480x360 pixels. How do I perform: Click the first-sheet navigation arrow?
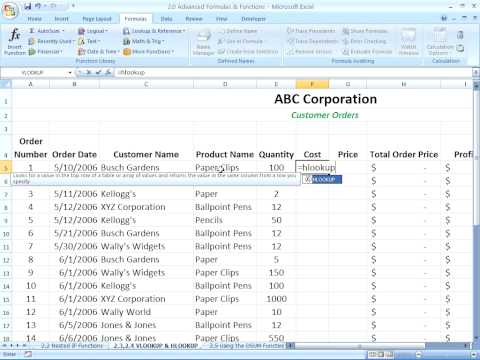click(4, 346)
